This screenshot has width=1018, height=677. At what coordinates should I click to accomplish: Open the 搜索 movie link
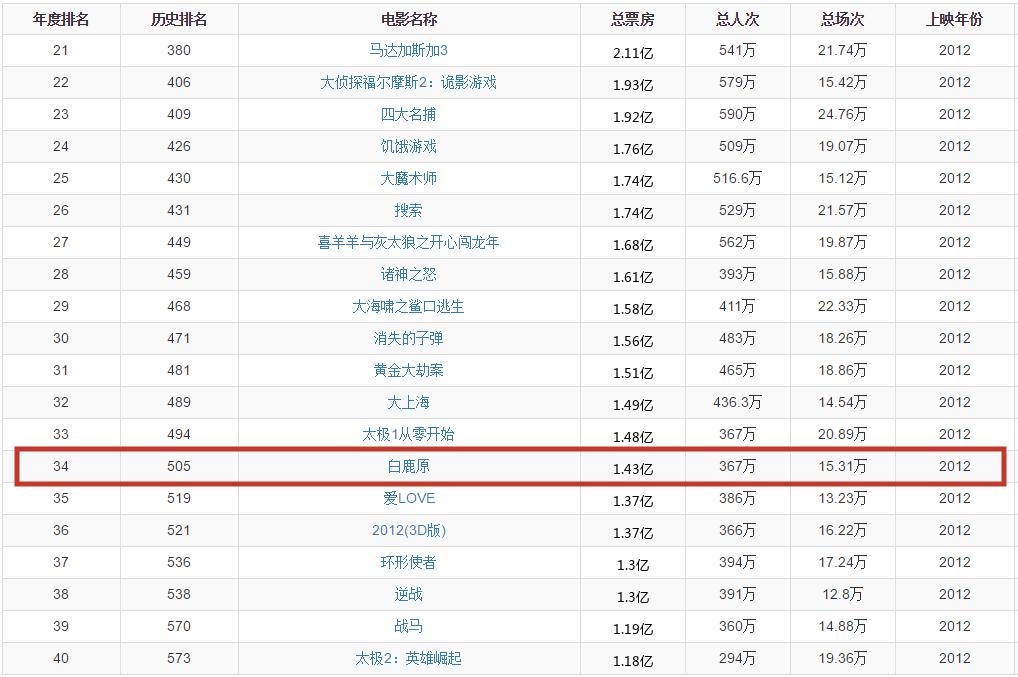(408, 210)
